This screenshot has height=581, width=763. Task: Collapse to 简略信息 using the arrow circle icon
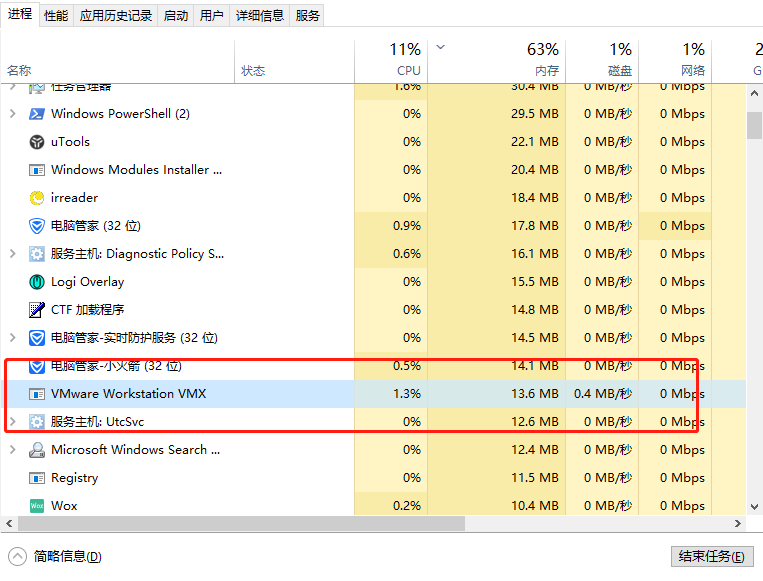[x=17, y=557]
